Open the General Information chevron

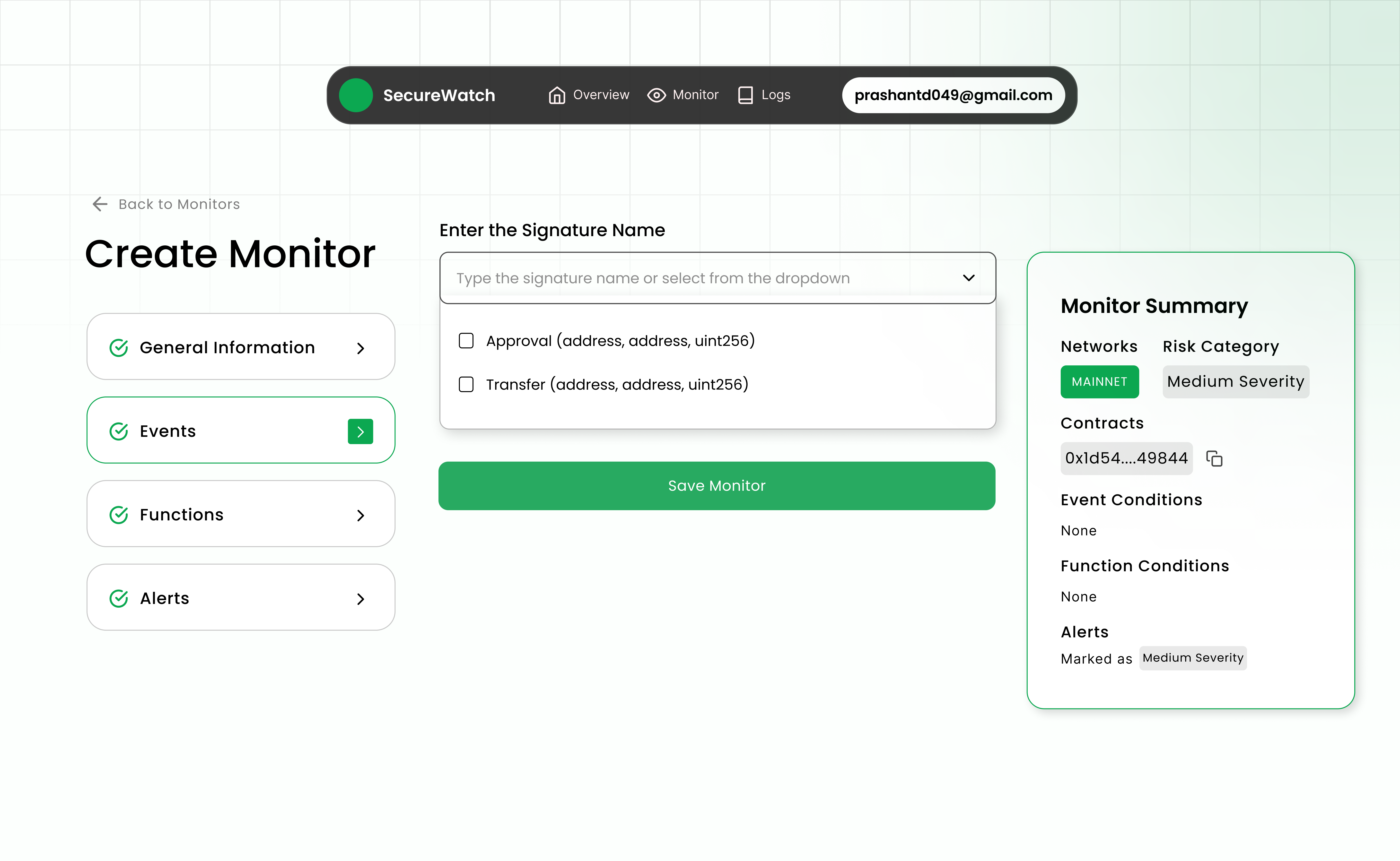point(360,348)
